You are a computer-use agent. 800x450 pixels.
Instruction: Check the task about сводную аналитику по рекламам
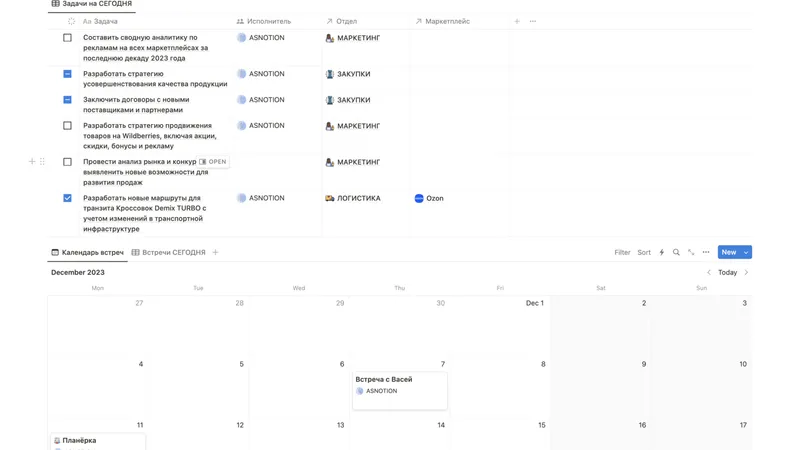[67, 38]
